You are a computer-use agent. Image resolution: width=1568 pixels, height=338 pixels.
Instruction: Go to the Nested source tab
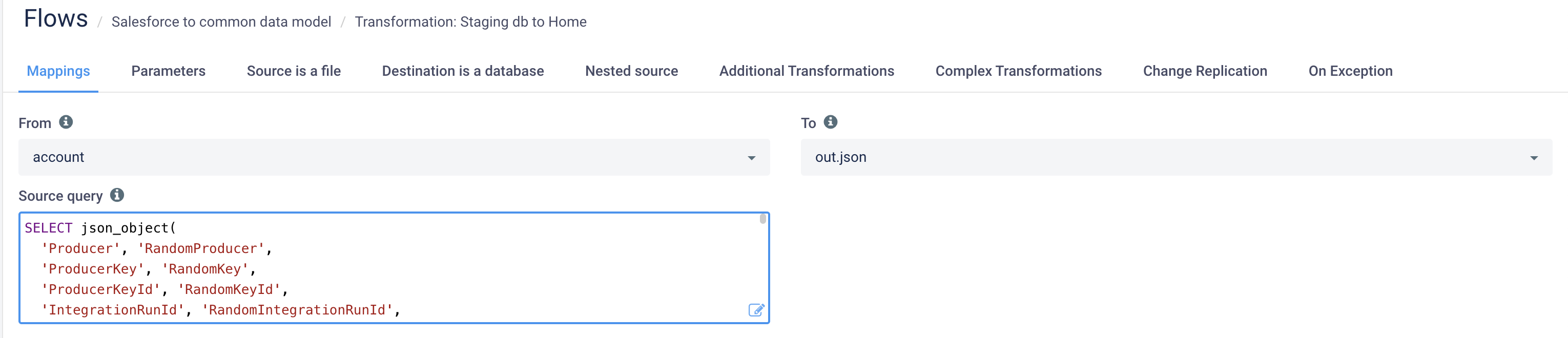pos(631,71)
